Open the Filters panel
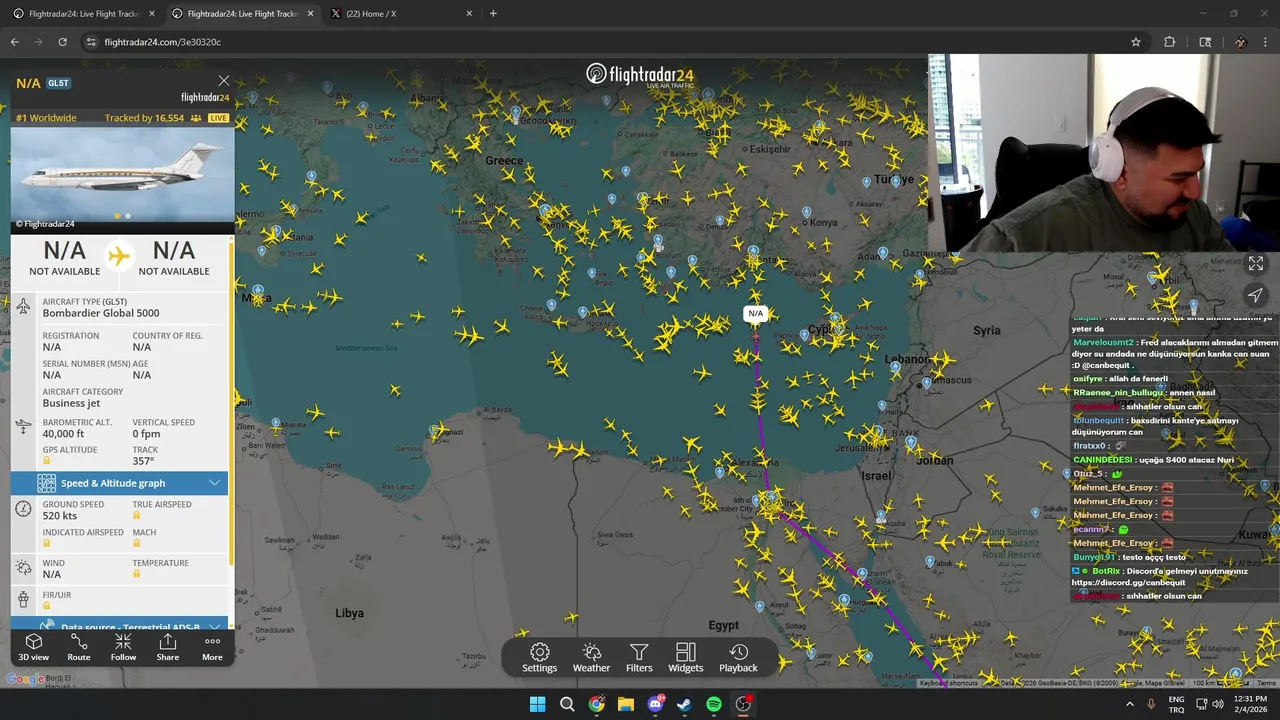 point(639,658)
